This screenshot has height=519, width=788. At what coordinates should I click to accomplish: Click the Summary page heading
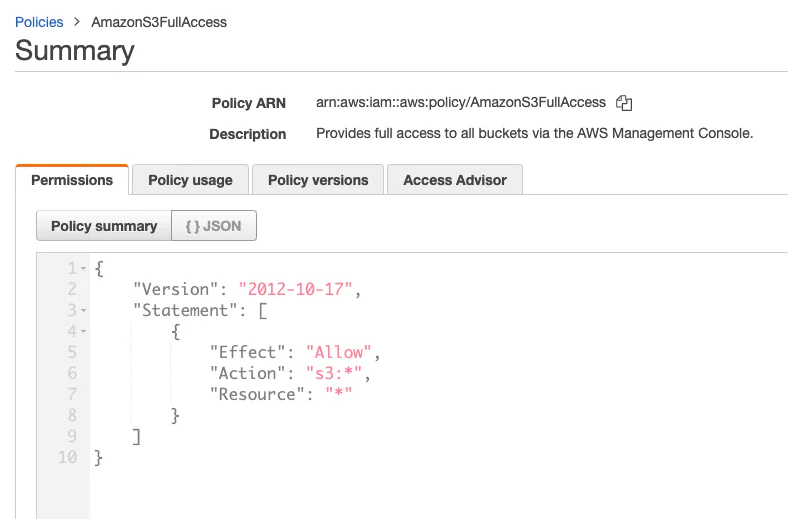tap(75, 51)
